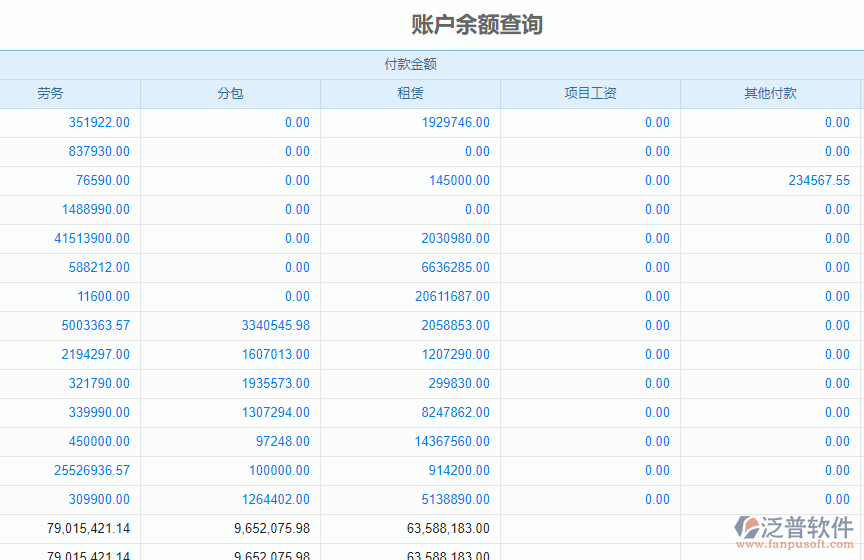
Task: Open the 351922.00 labor amount link
Action: pos(99,123)
